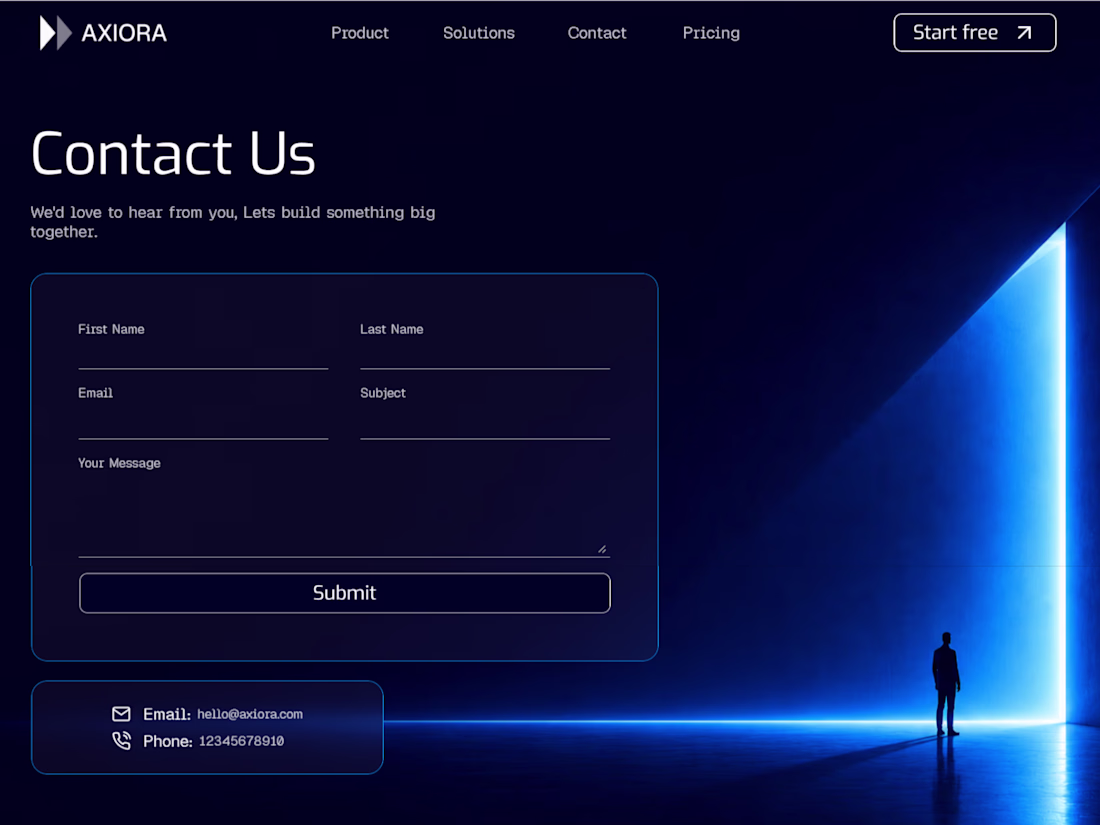Click the envelope icon beside Email
1100x825 pixels.
coord(121,714)
